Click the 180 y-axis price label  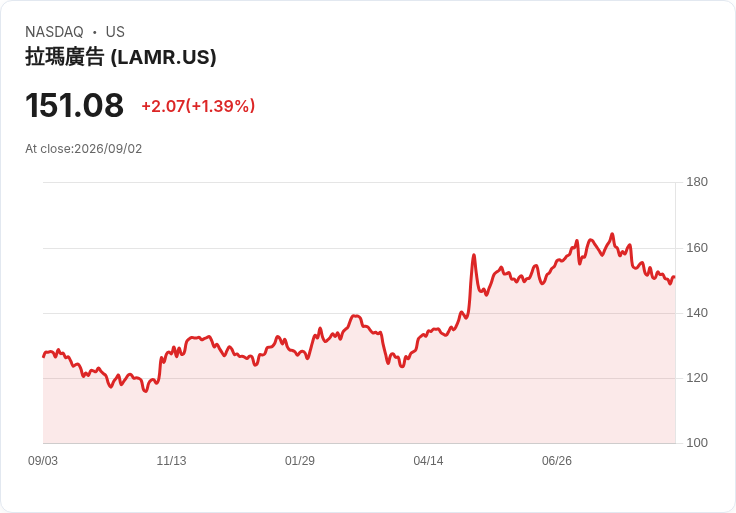tap(697, 182)
